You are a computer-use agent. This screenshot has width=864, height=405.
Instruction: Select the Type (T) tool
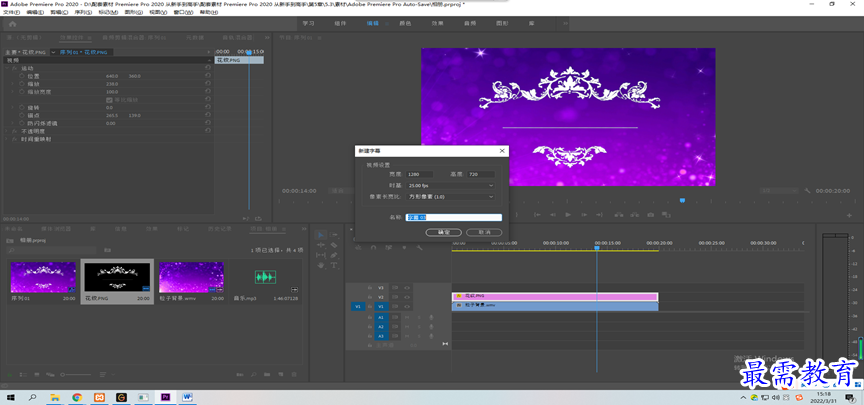pyautogui.click(x=334, y=265)
